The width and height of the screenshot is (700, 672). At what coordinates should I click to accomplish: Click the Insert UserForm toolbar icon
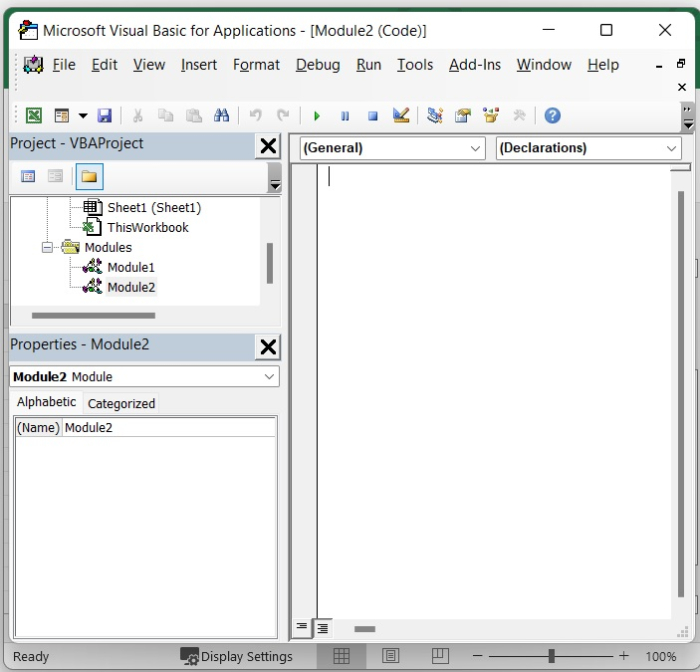pyautogui.click(x=62, y=116)
